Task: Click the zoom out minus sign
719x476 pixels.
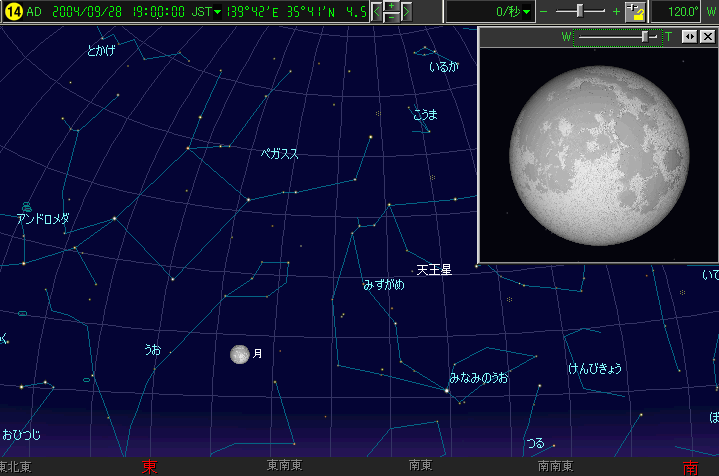Action: 544,12
